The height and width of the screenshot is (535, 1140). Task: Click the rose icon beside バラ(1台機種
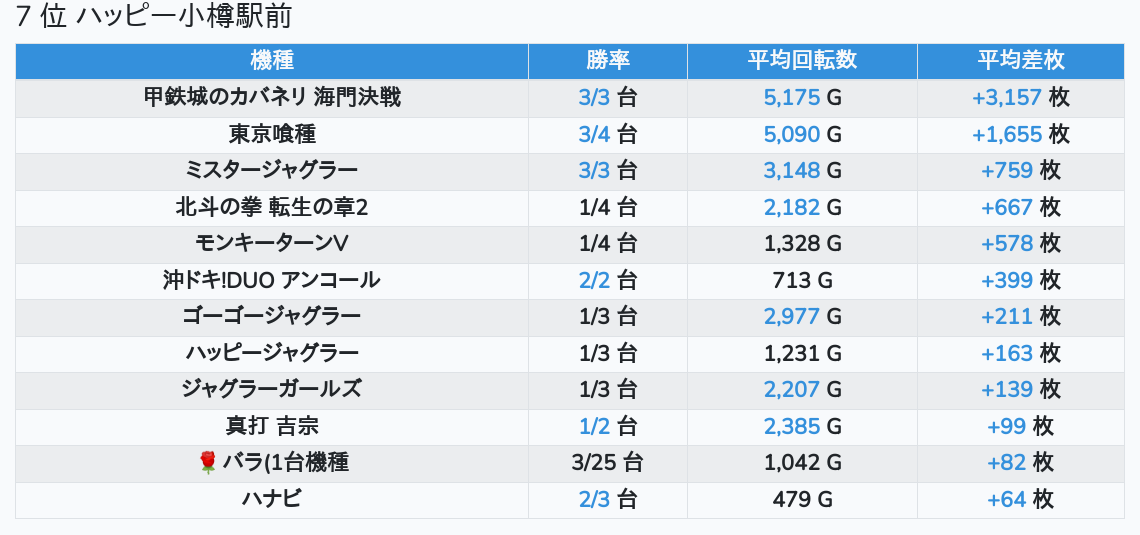coord(208,462)
